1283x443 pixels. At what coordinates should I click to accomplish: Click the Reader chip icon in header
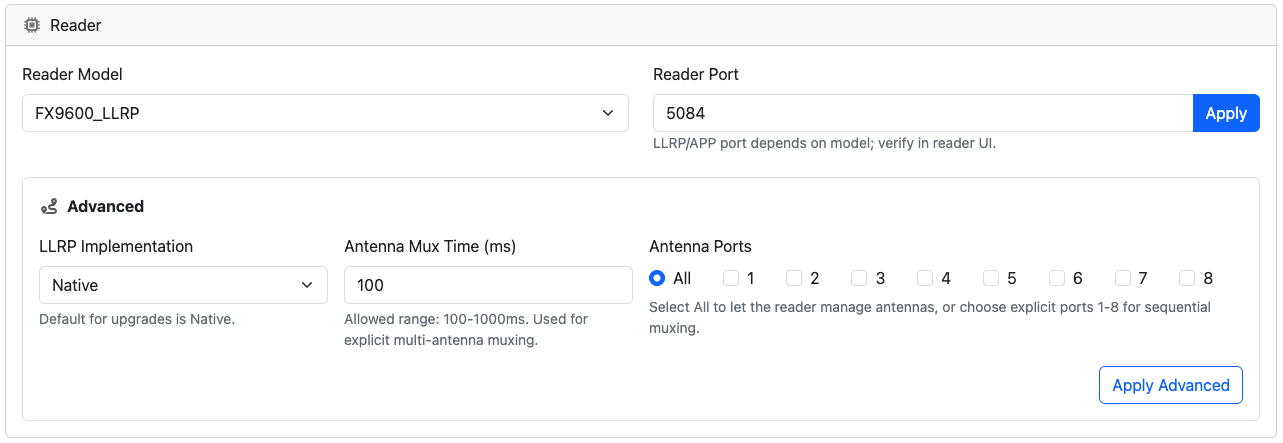coord(31,25)
